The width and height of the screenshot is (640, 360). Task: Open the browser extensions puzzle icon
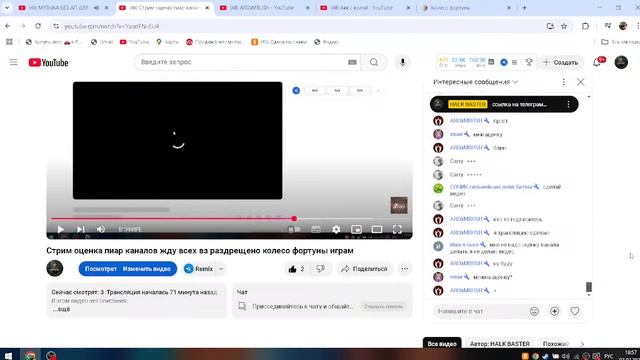[585, 26]
